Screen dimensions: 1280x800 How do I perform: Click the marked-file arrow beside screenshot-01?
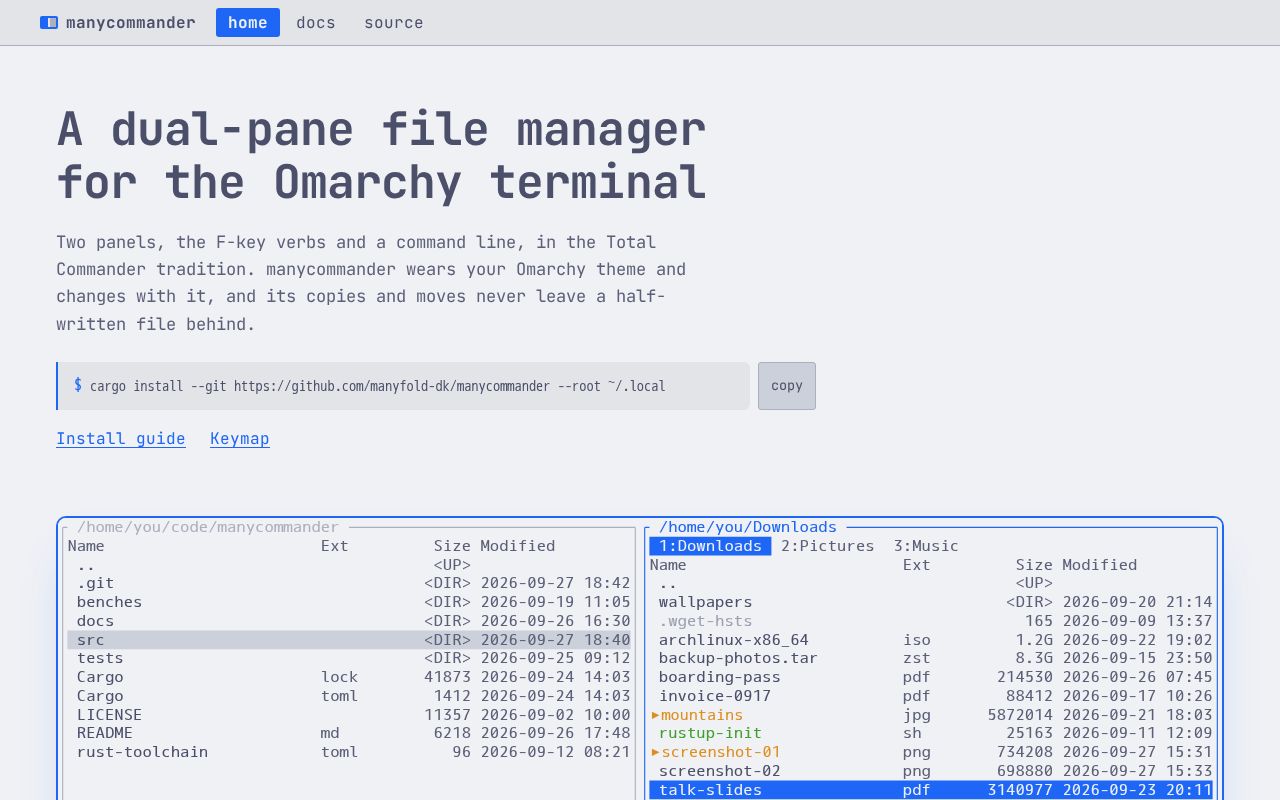tap(655, 752)
